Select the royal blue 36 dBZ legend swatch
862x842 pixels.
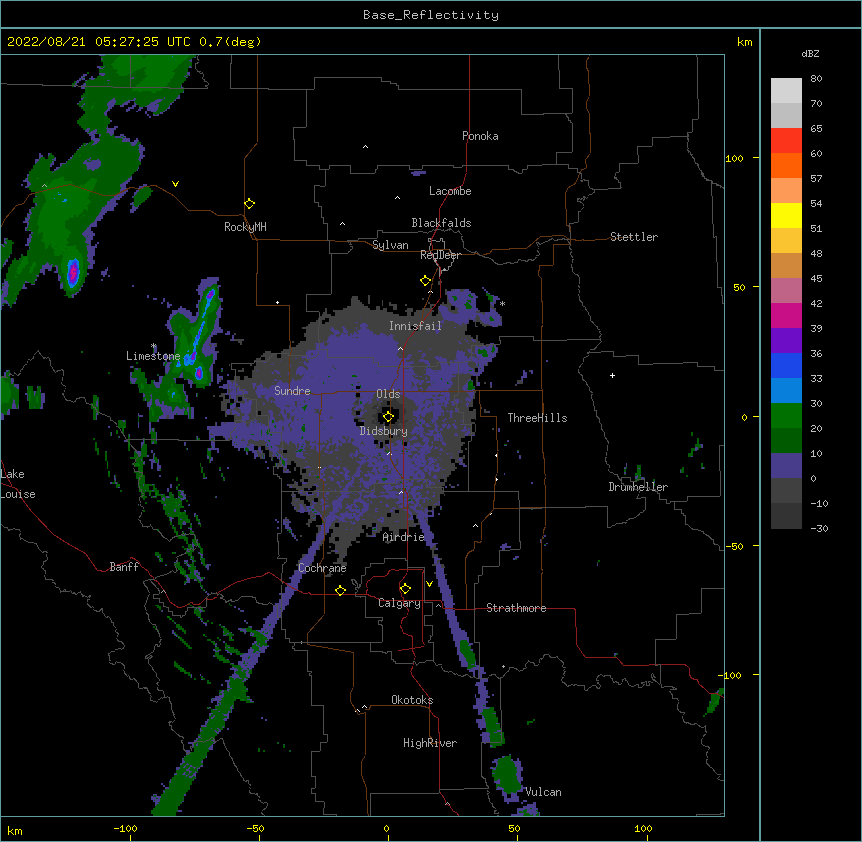tap(786, 365)
